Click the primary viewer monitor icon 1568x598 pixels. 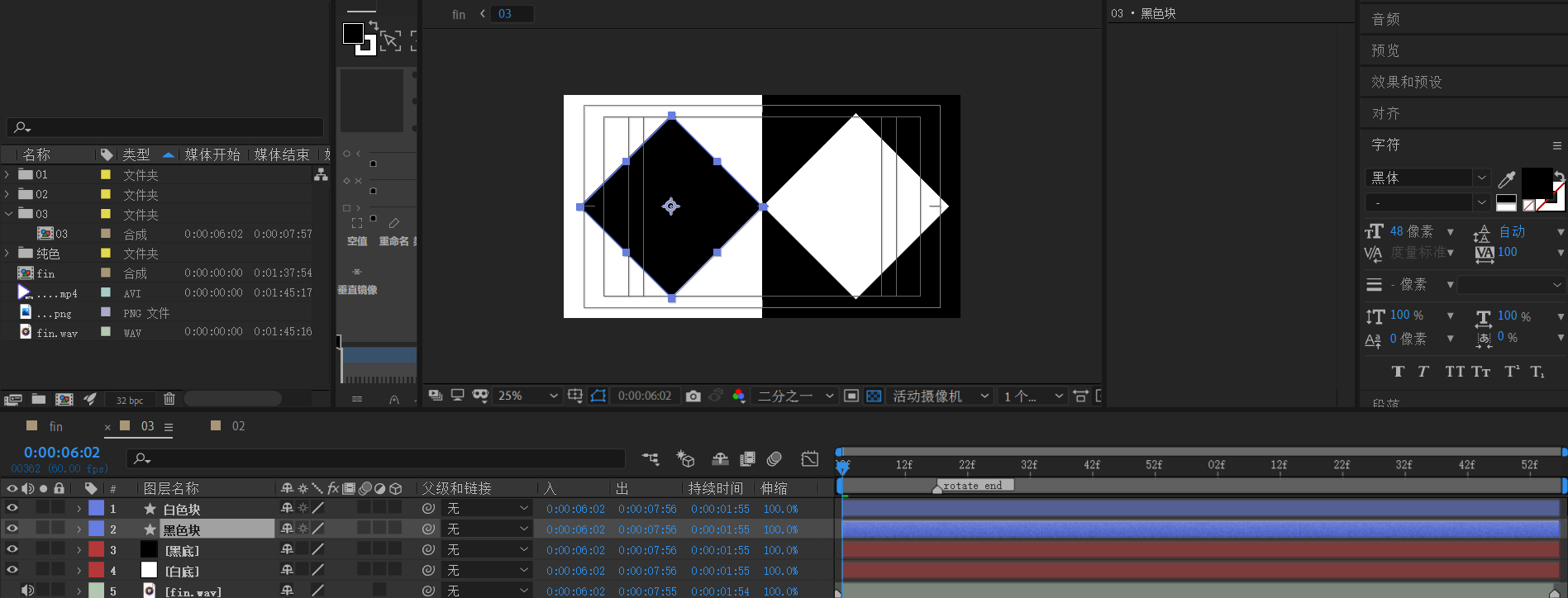click(x=457, y=396)
